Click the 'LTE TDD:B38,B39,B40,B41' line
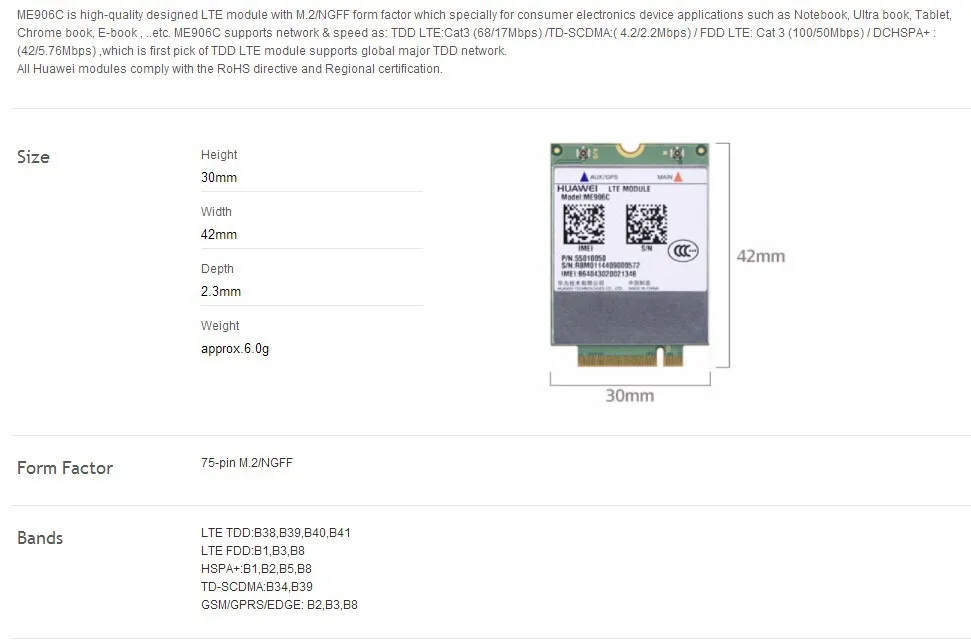The image size is (971, 640). [276, 533]
